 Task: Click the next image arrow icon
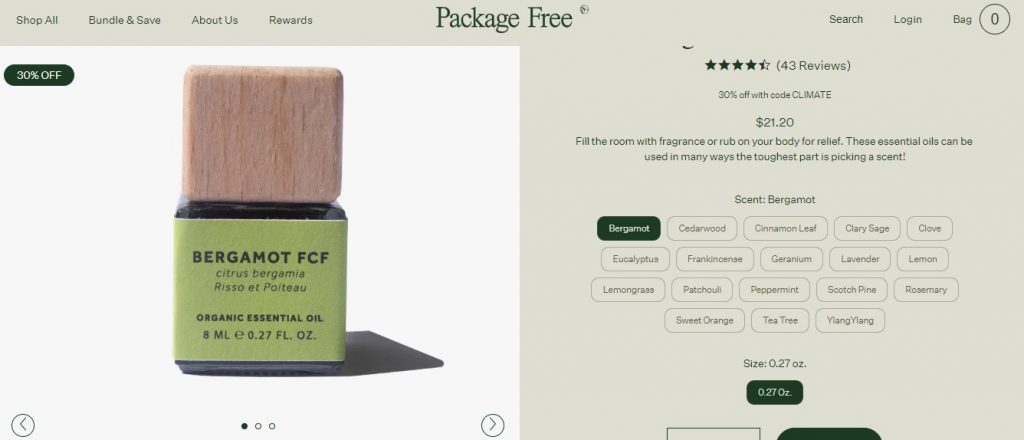492,425
